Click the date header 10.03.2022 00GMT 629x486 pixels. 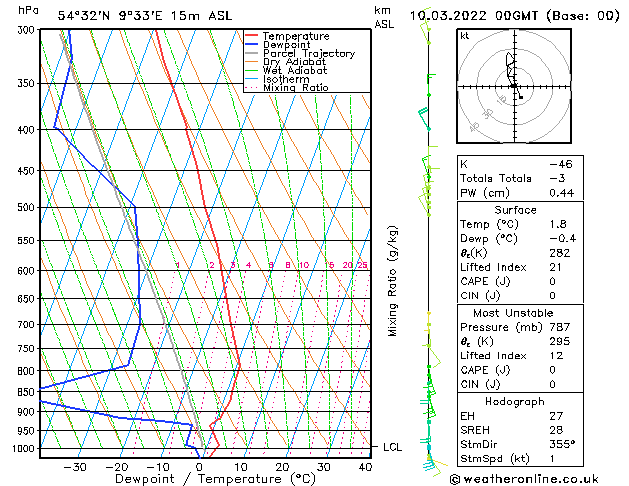coord(473,16)
